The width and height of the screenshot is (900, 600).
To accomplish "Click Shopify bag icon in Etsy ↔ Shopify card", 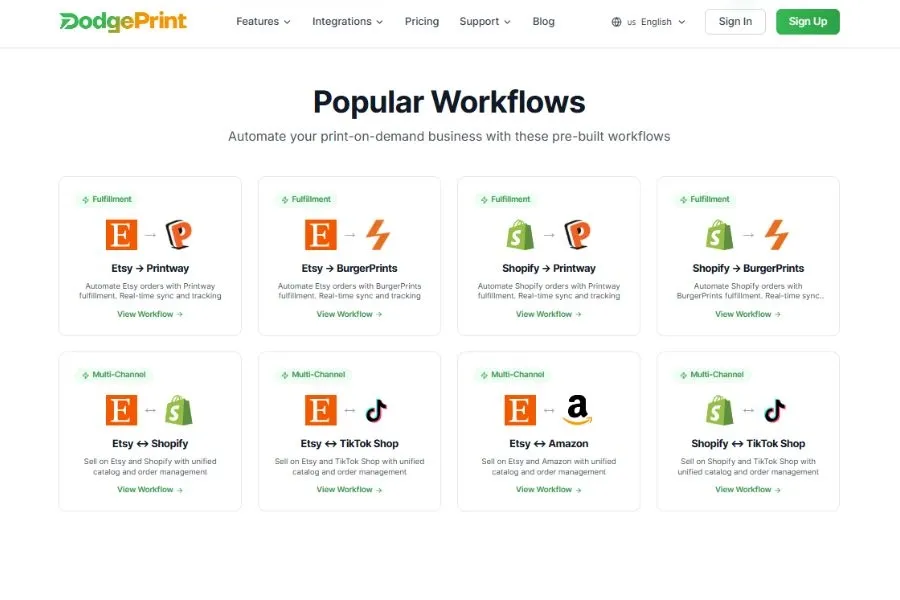I will pos(179,410).
